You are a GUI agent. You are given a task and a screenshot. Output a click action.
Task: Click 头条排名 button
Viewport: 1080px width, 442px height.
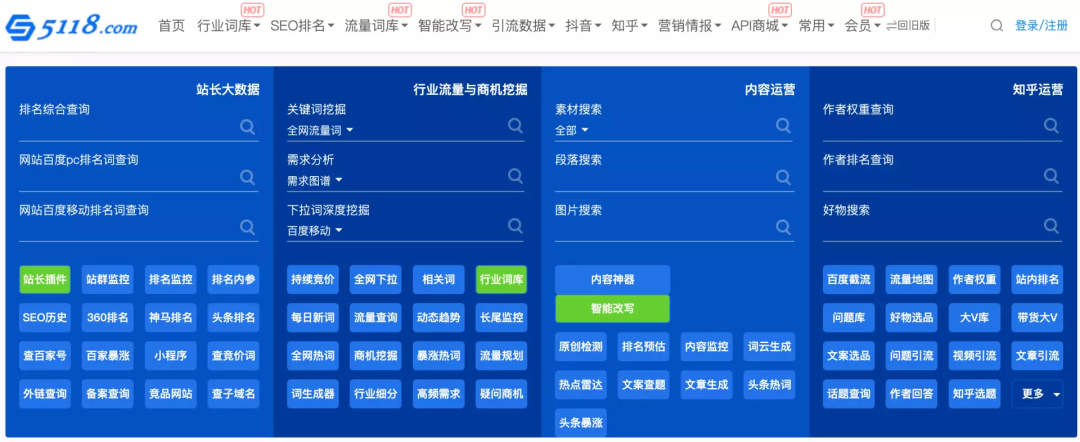click(x=233, y=317)
